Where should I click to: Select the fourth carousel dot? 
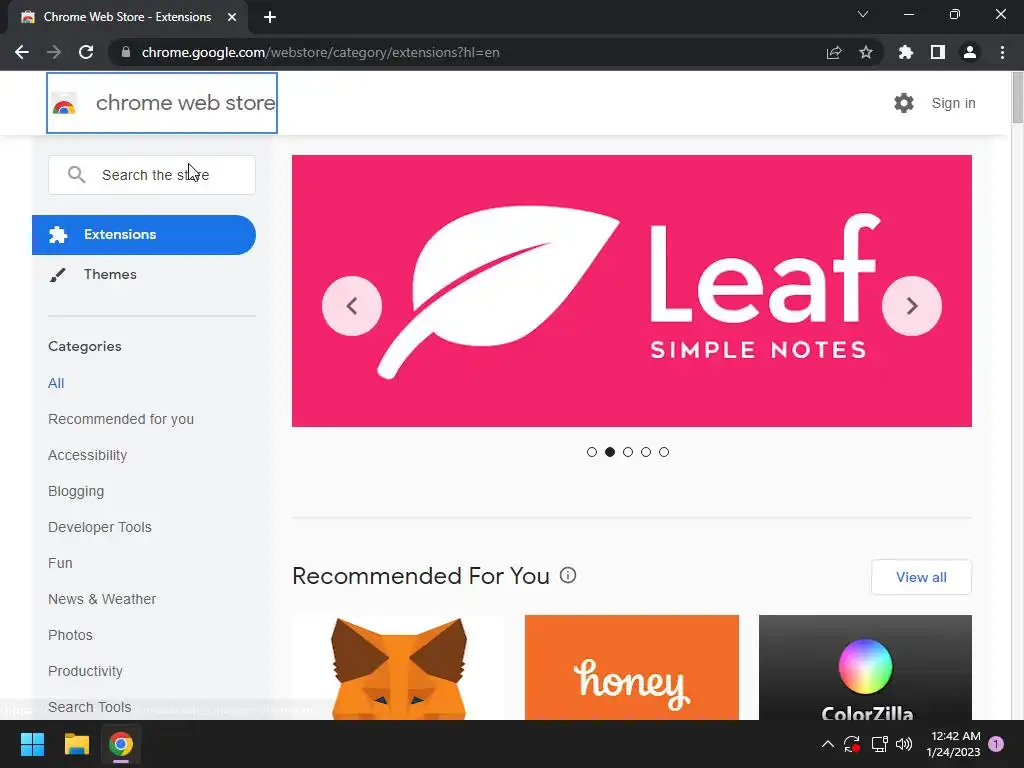(646, 452)
